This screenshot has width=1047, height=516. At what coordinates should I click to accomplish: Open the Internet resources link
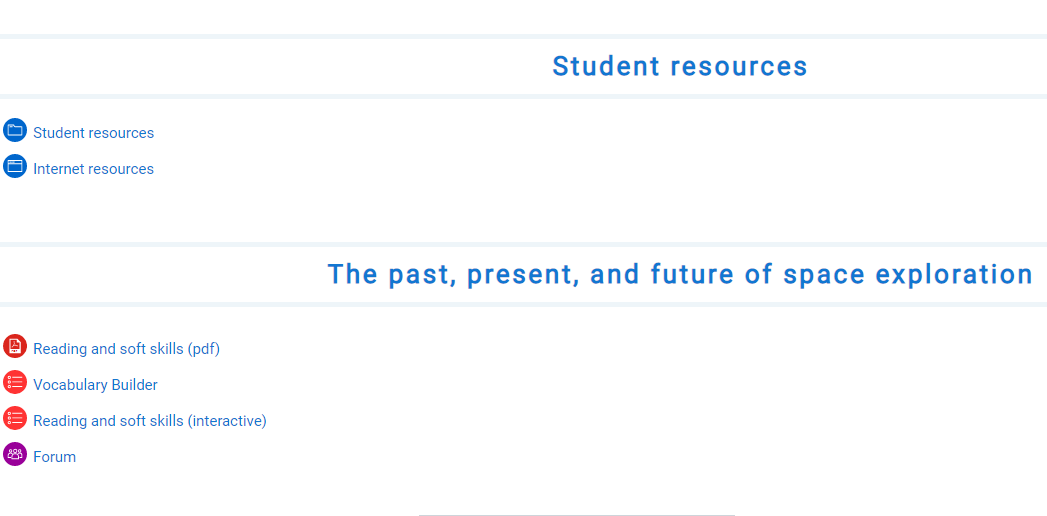pos(93,169)
